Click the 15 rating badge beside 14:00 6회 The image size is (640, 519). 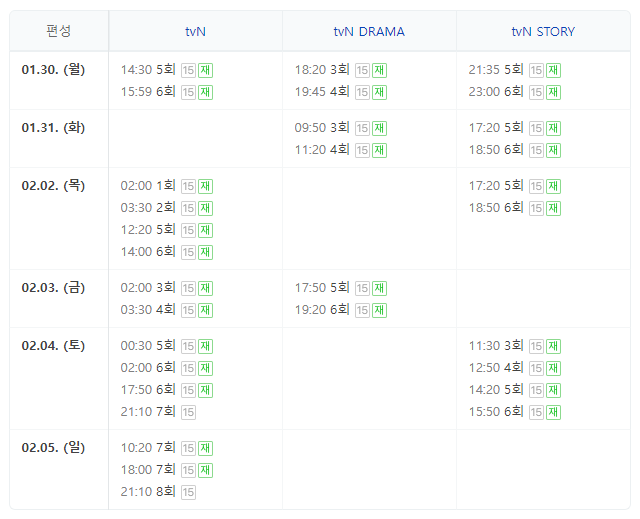click(x=188, y=252)
